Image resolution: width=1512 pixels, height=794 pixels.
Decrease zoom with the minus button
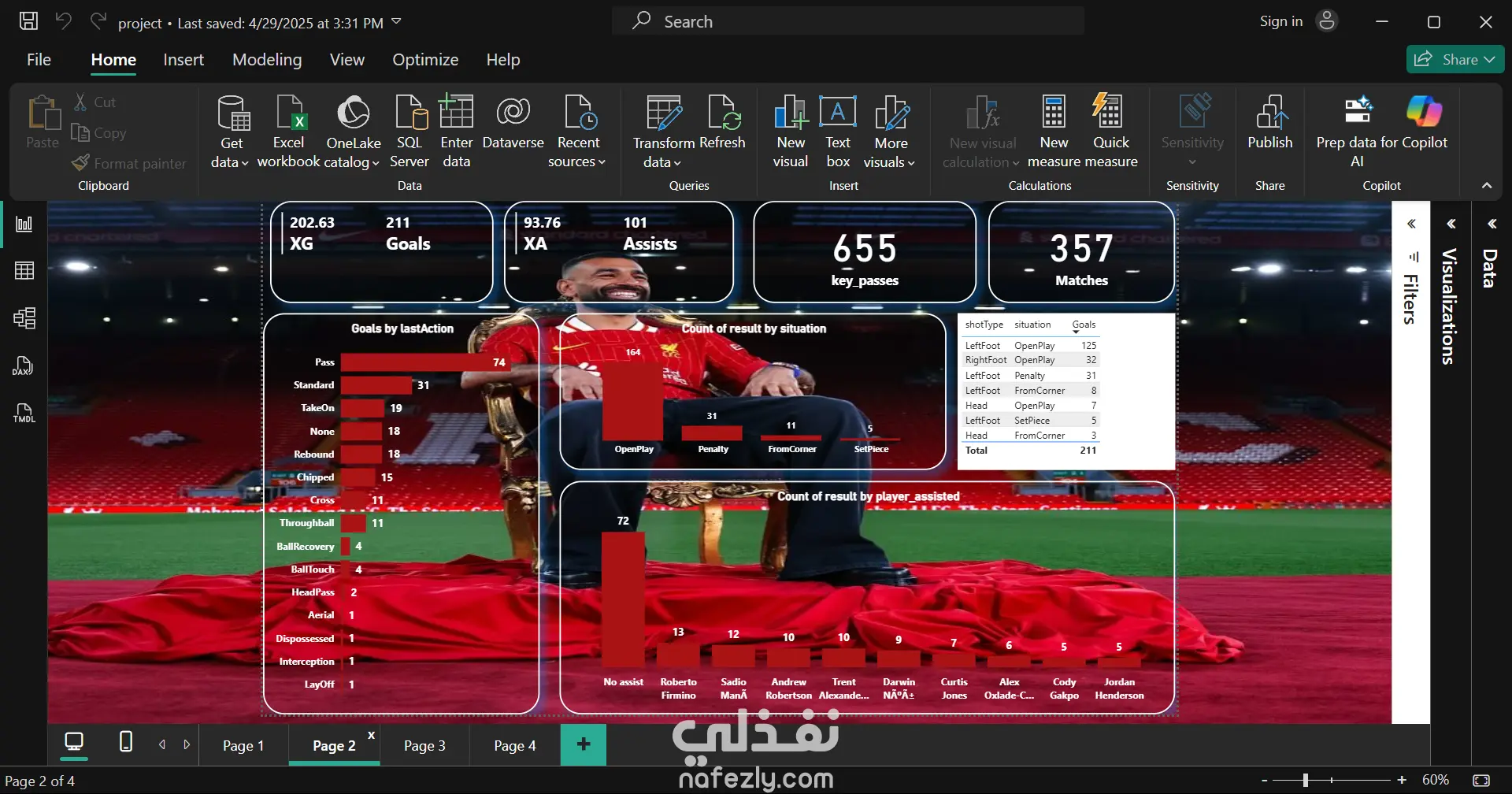pyautogui.click(x=1265, y=780)
